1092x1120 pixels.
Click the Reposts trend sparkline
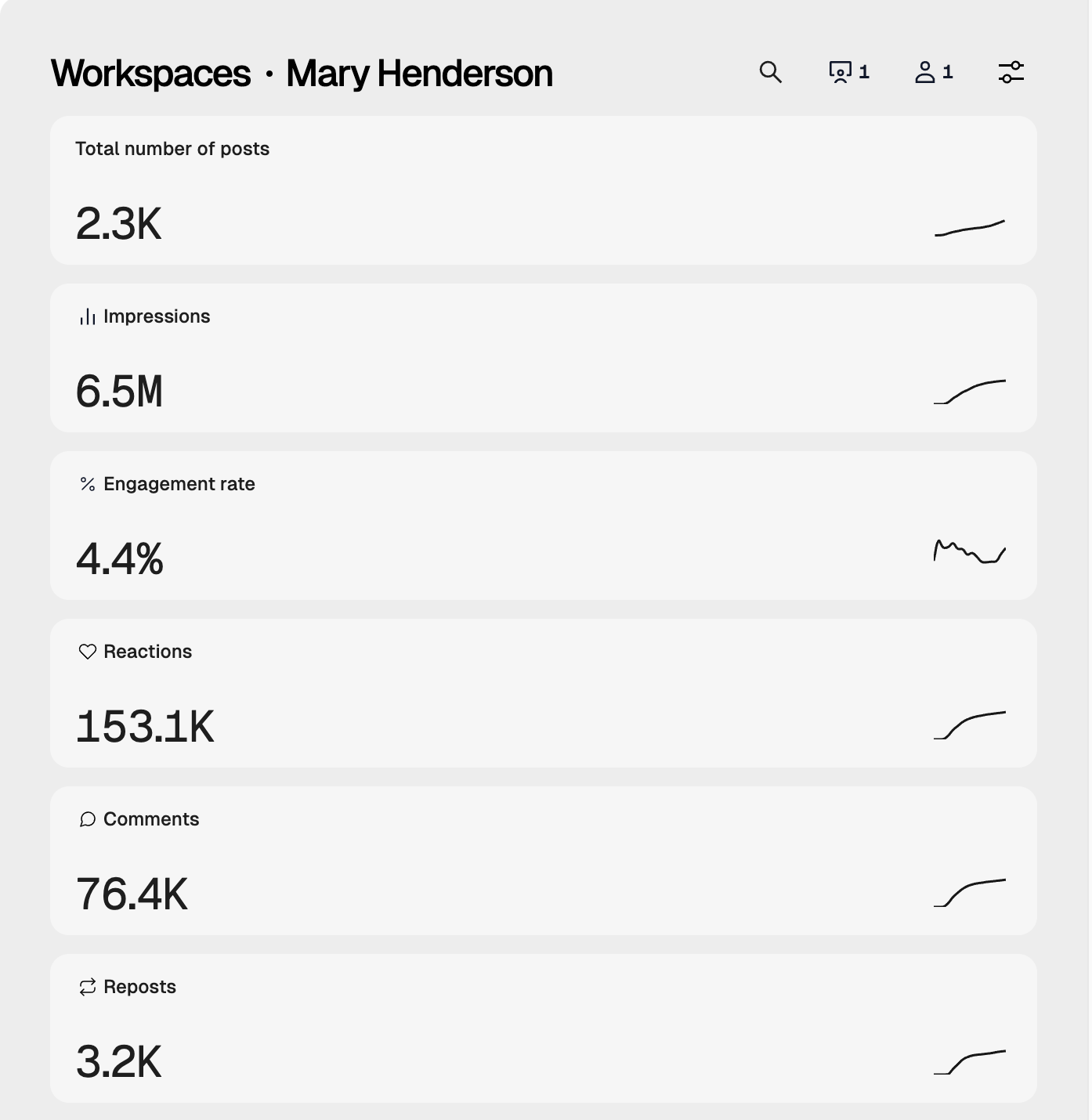point(969,1062)
